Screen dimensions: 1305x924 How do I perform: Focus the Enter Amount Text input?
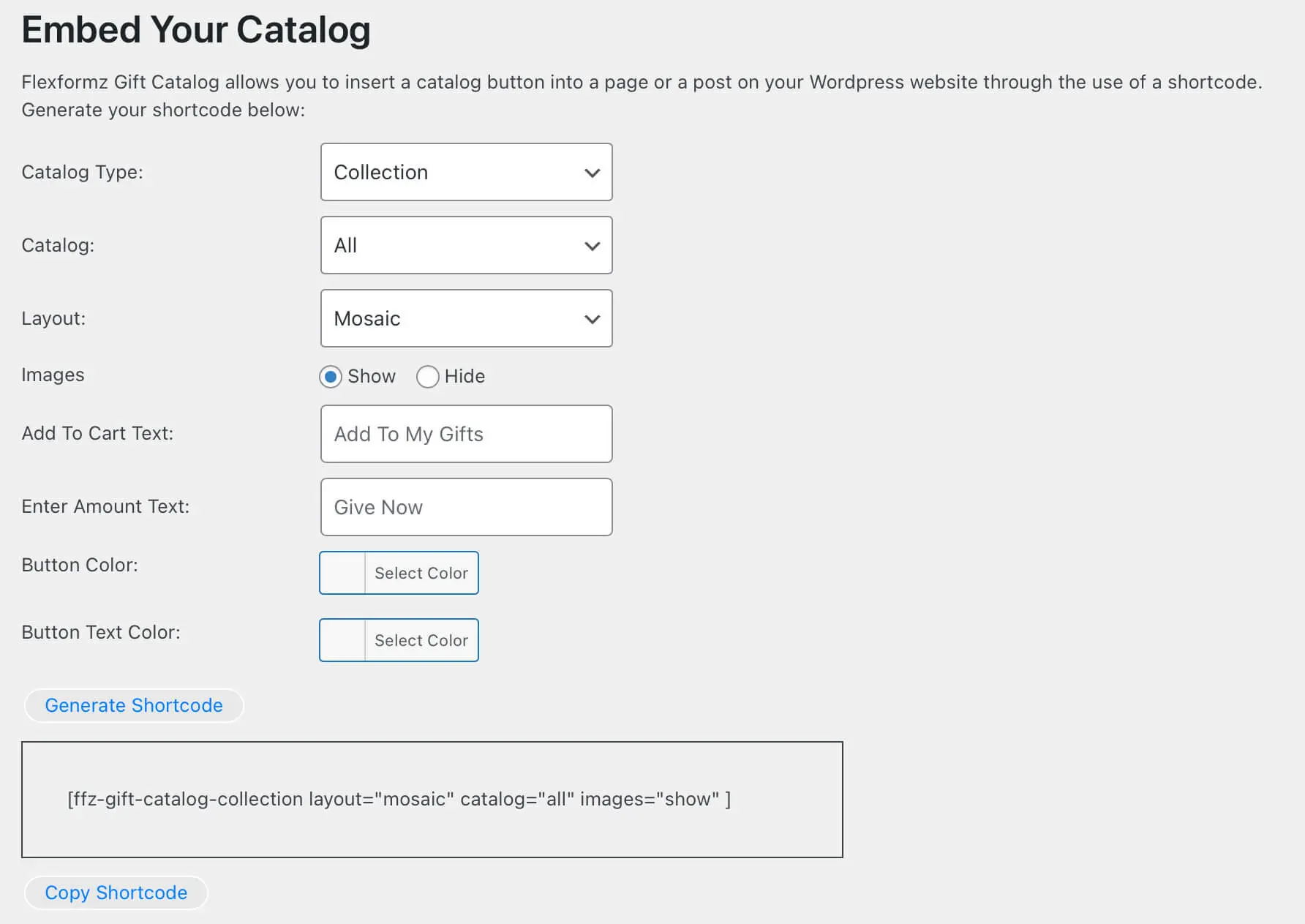pos(466,507)
